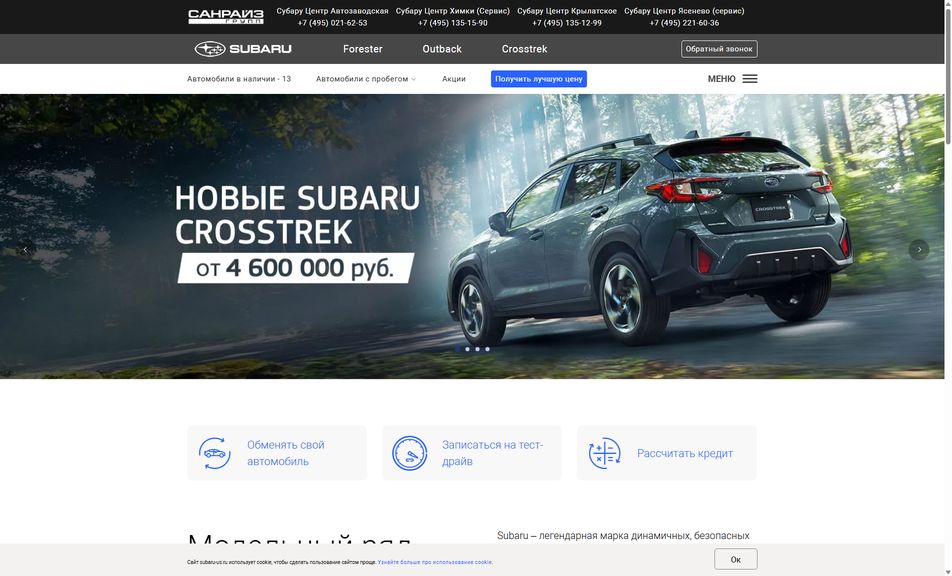Open the hamburger МЕНЮ icon
Image resolution: width=952 pixels, height=576 pixels.
tap(750, 79)
